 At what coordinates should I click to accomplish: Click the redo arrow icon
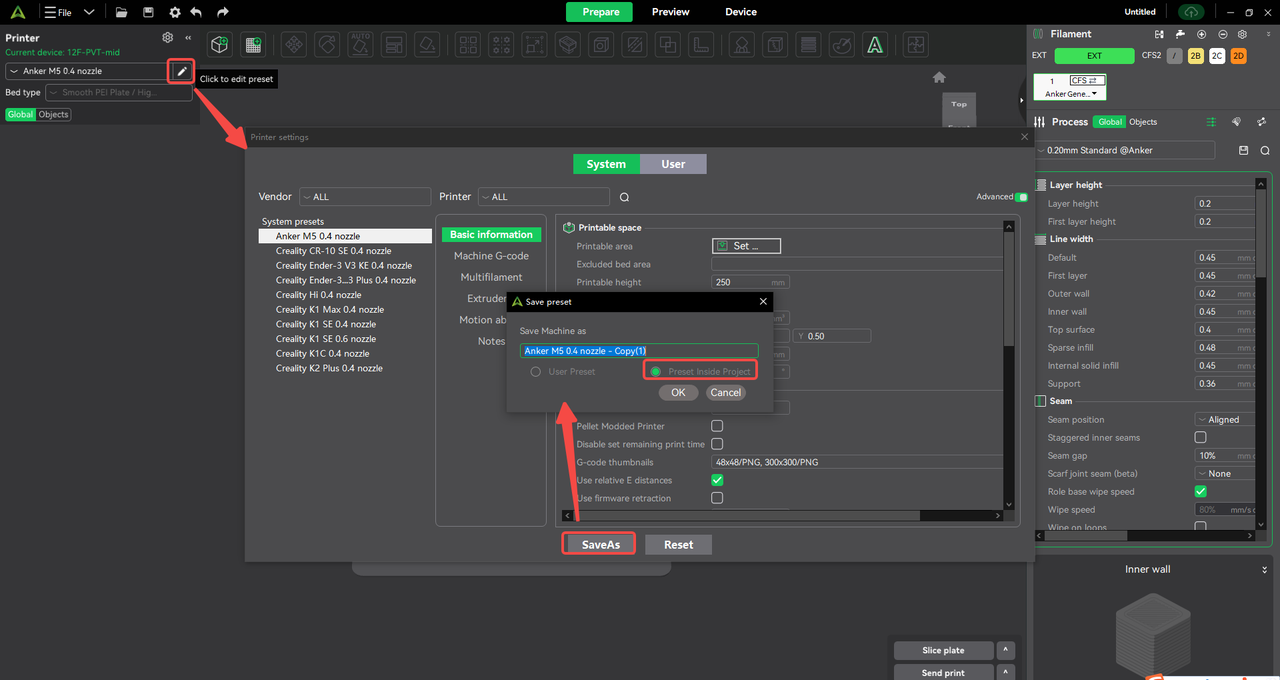click(222, 12)
